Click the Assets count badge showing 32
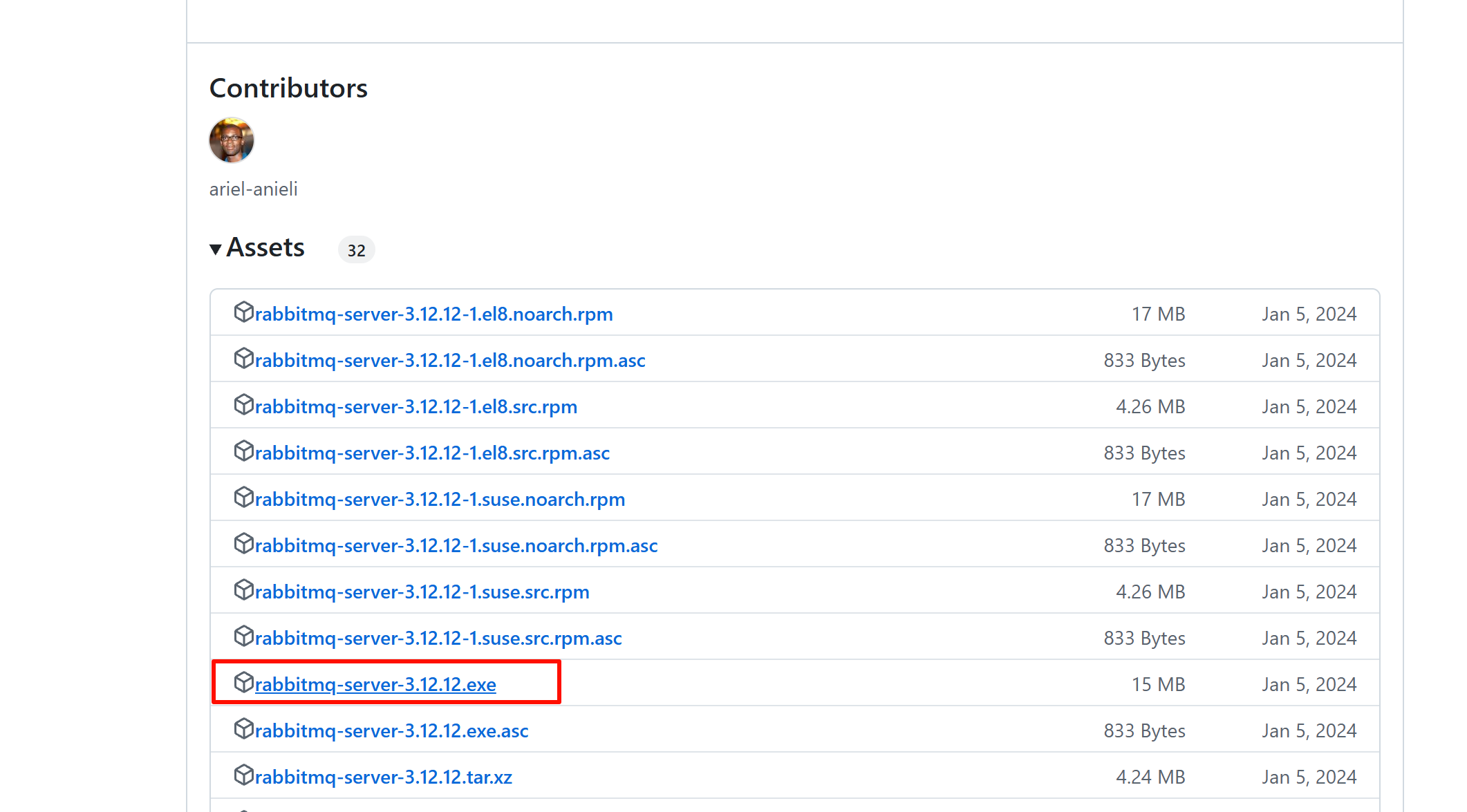Viewport: 1467px width, 812px height. click(x=356, y=250)
